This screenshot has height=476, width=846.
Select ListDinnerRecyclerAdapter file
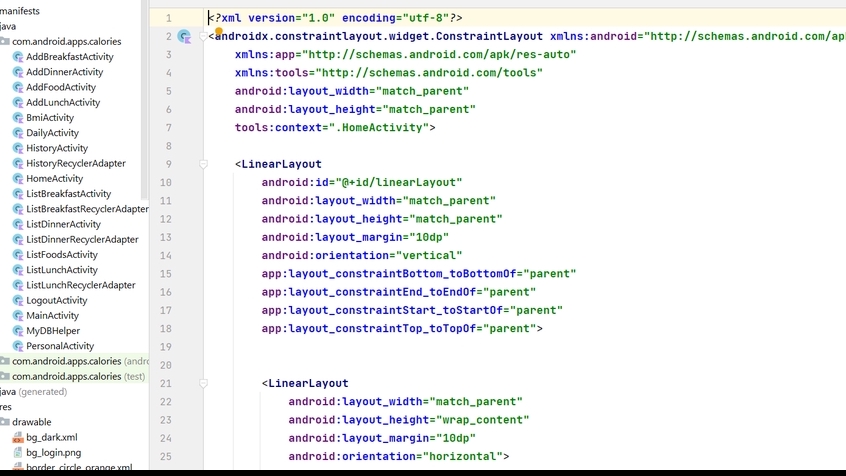82,239
